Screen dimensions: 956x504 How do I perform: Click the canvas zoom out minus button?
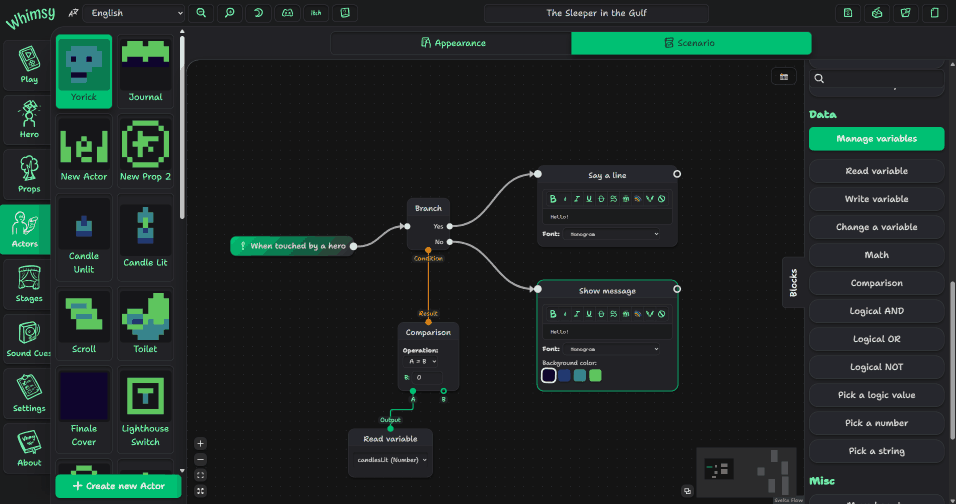[x=200, y=460]
